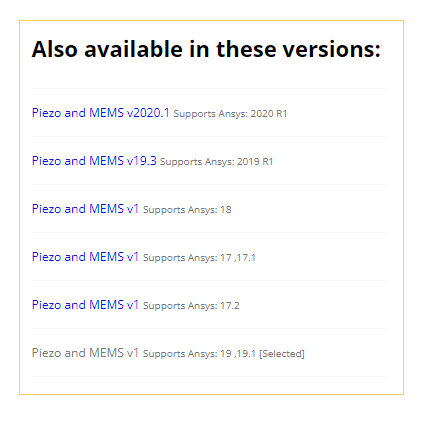Viewport: 433px width, 421px height.
Task: Open the Piezo and MEMS v2020.1 link
Action: coord(101,113)
